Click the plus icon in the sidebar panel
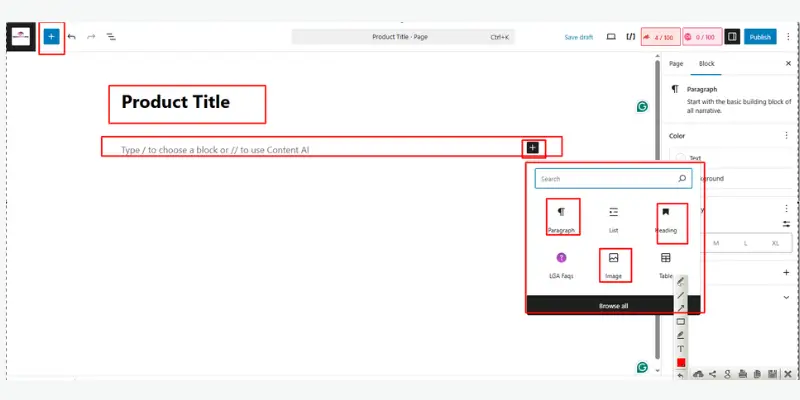 point(786,272)
